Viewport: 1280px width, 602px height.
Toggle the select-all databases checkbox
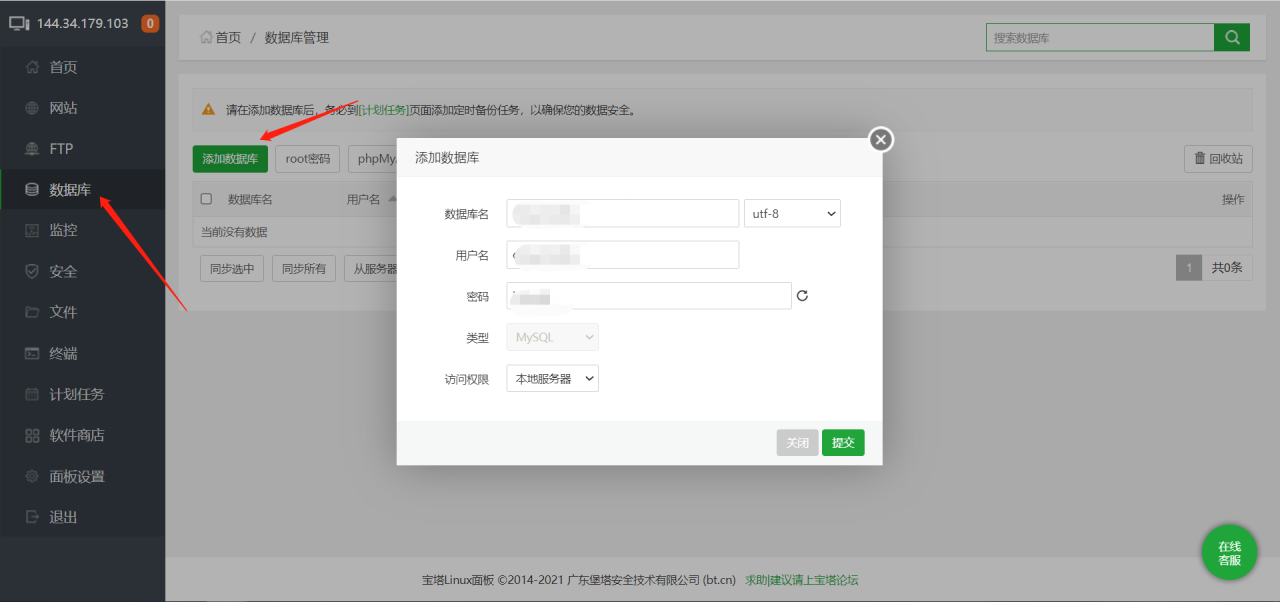(206, 198)
